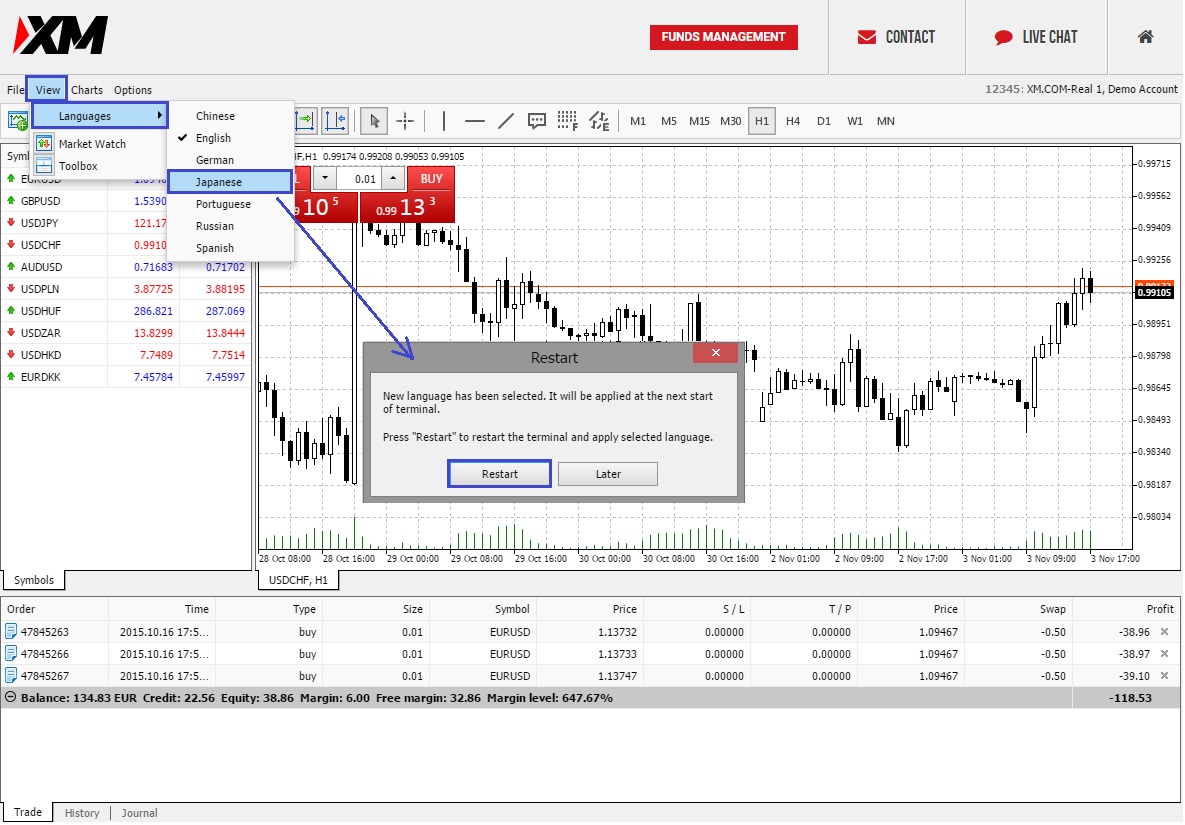Viewport: 1185px width, 825px height.
Task: Decrease lot volume with down arrow
Action: pos(325,178)
